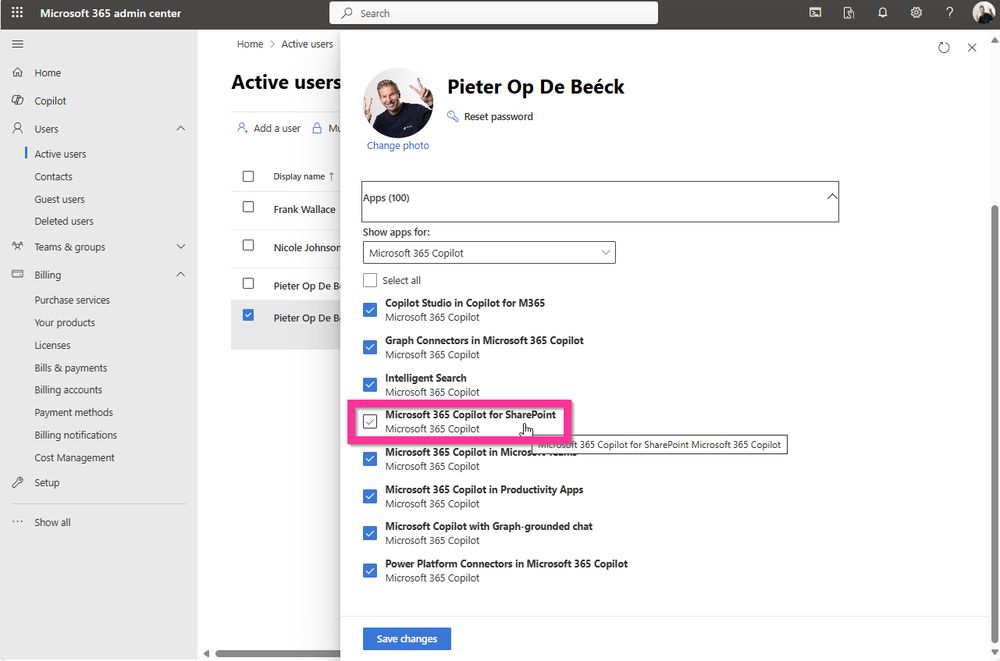
Task: Open Cost Management in sidebar
Action: (x=75, y=458)
